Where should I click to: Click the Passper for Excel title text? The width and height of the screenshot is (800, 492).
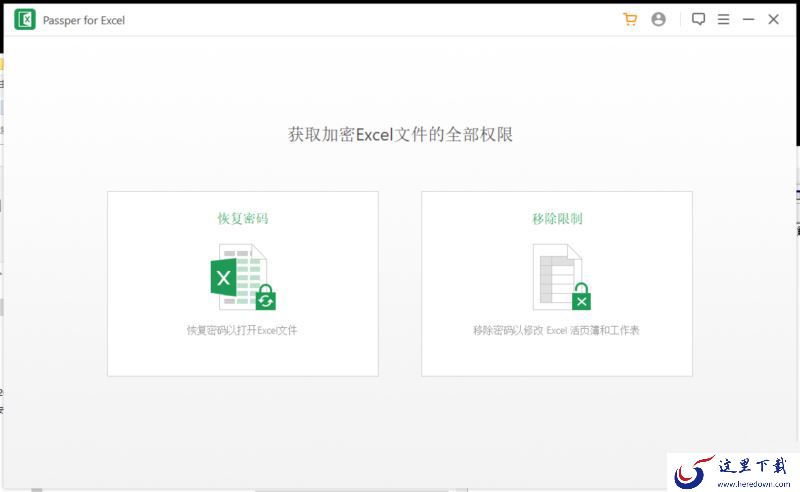pos(84,20)
